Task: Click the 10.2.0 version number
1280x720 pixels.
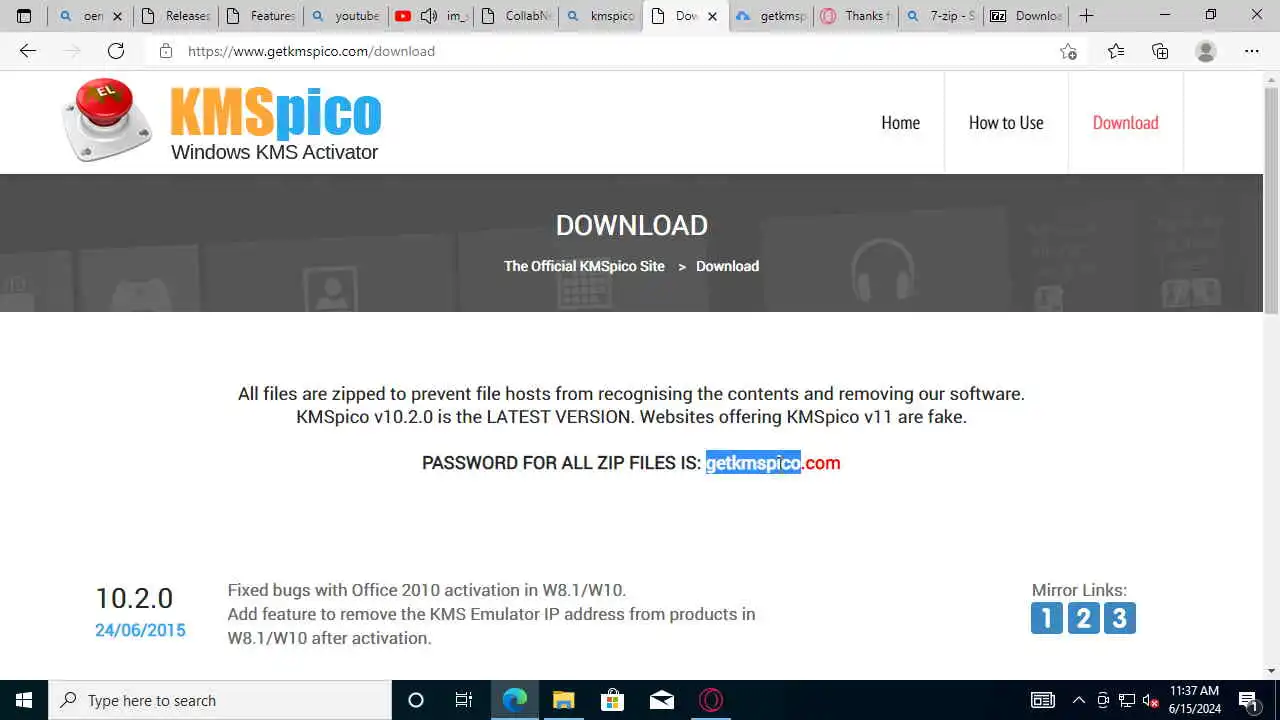Action: pyautogui.click(x=134, y=598)
